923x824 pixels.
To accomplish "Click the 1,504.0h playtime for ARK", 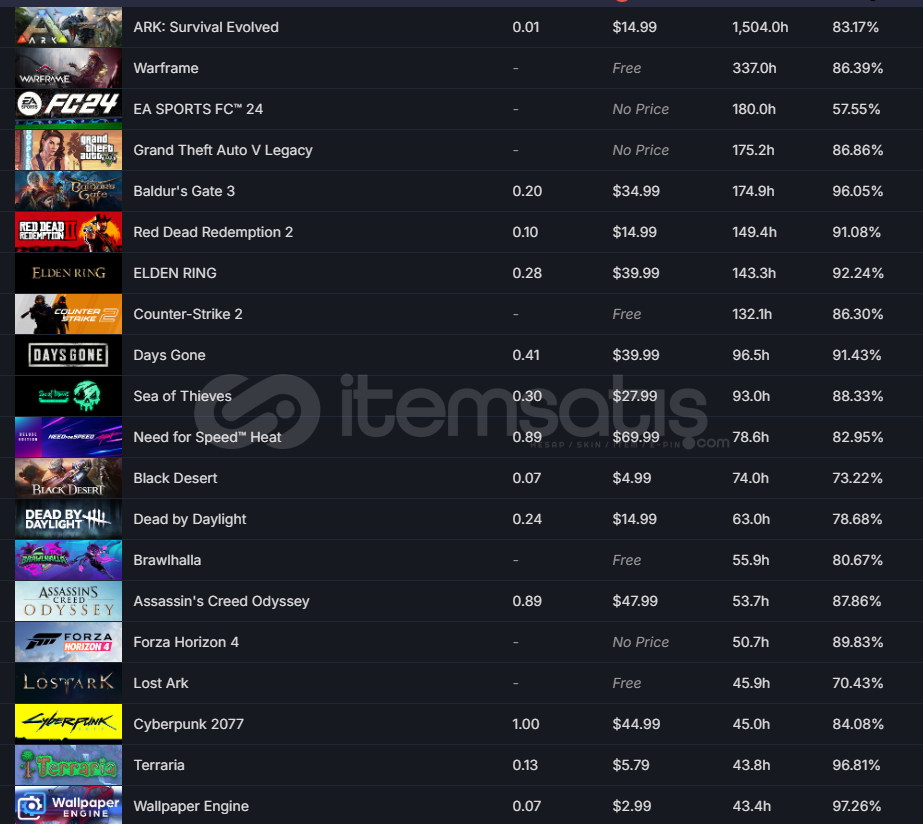I will click(760, 27).
